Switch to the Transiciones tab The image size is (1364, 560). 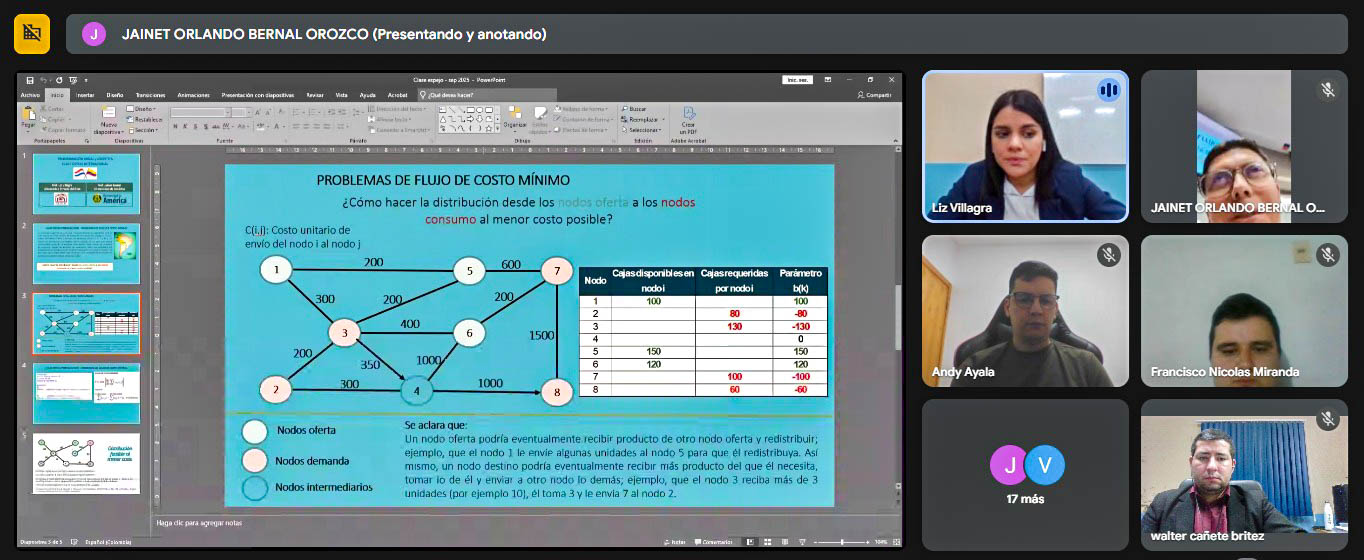tap(150, 95)
